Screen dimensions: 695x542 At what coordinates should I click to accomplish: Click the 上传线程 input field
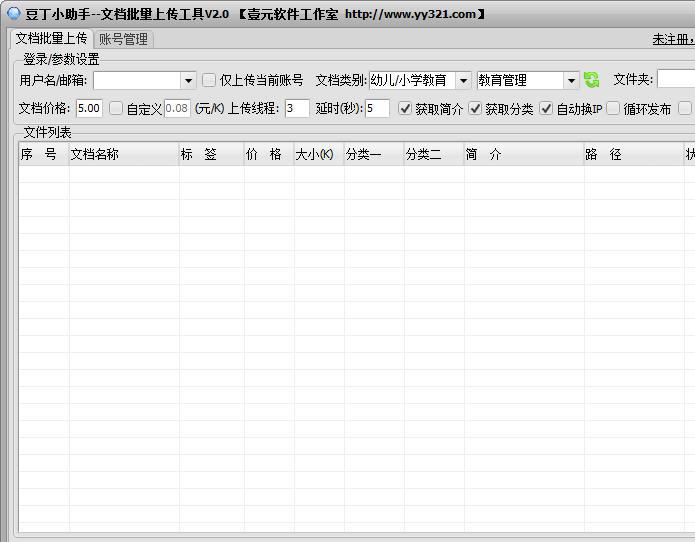tap(296, 109)
